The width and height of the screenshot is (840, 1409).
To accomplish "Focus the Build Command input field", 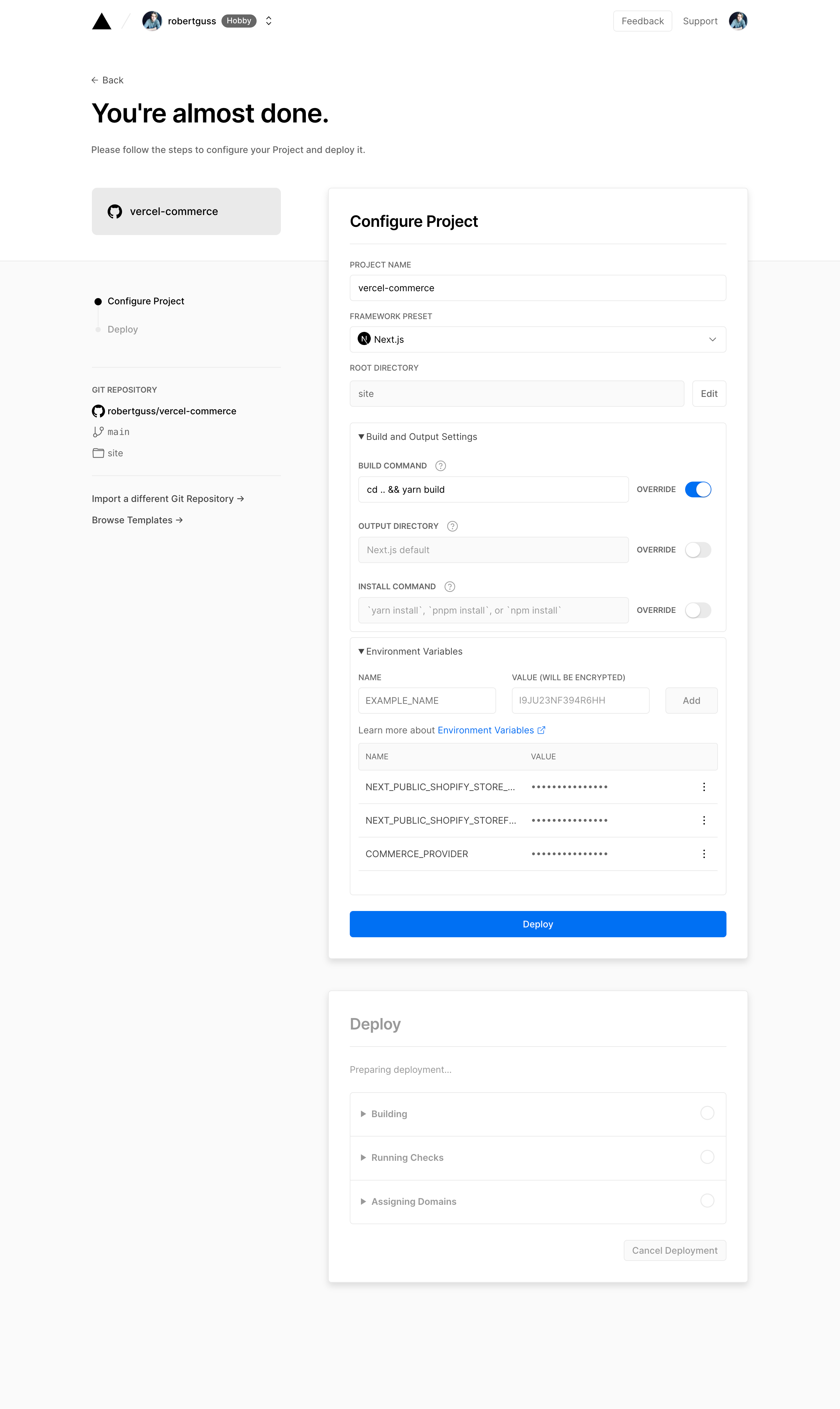I will pos(493,490).
